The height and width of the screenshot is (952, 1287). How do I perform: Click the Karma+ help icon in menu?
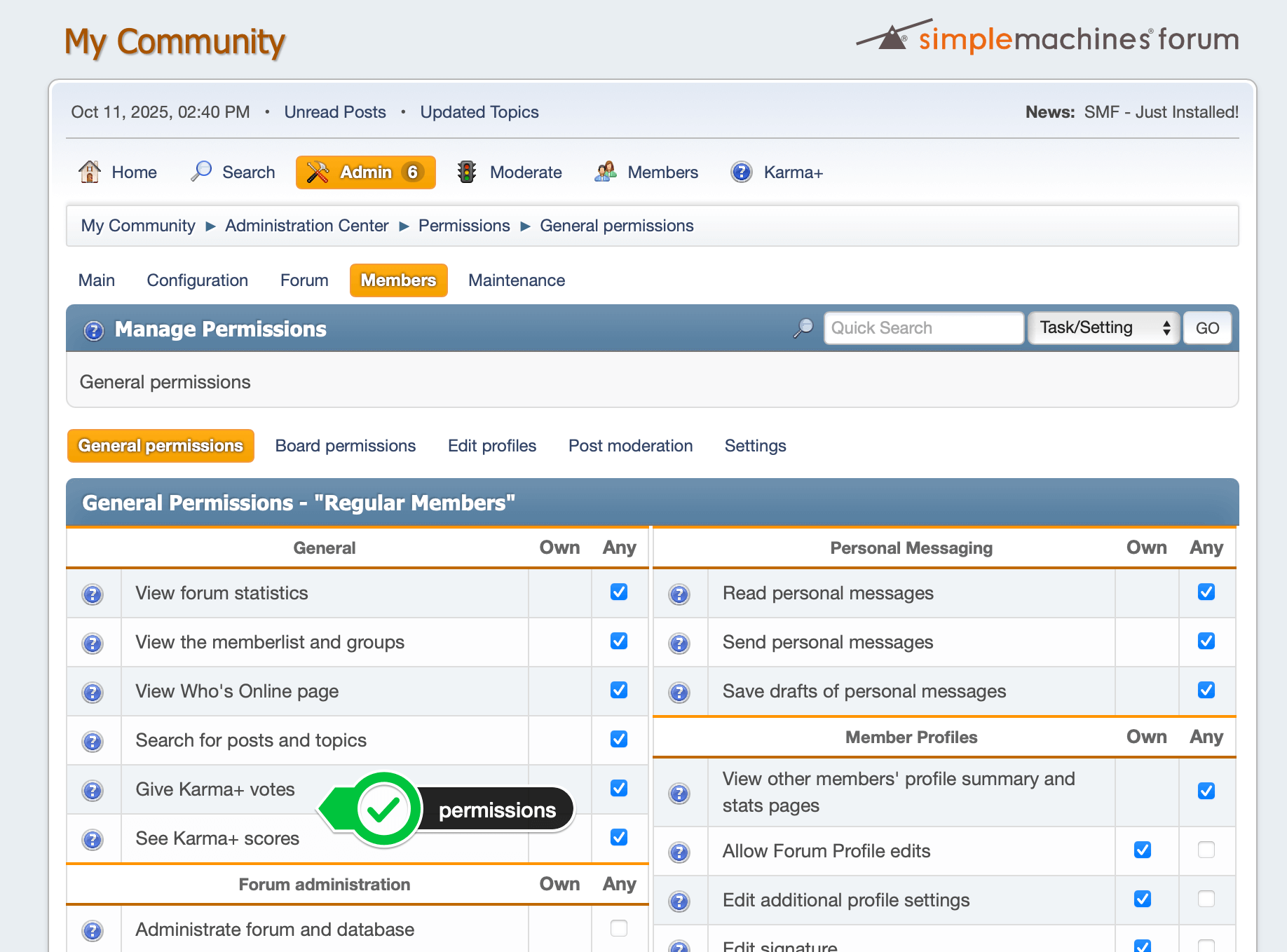click(x=741, y=172)
